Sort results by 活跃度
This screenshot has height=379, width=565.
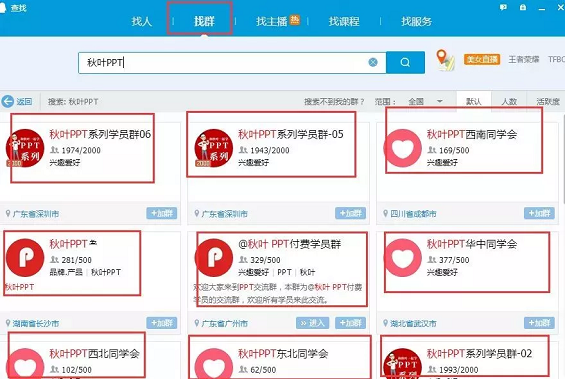(548, 102)
